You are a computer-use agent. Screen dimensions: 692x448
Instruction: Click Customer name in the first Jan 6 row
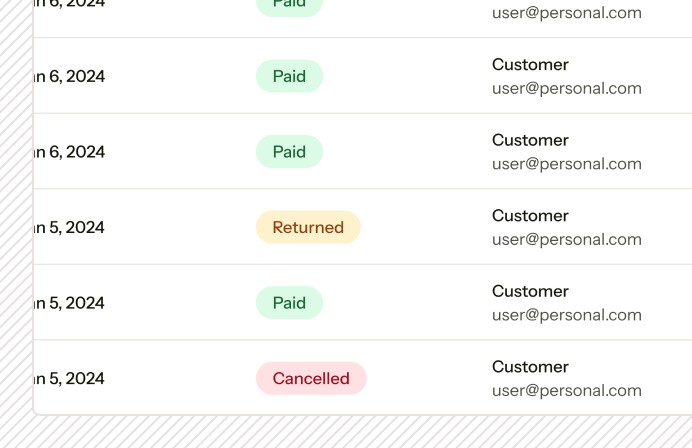coord(530,65)
